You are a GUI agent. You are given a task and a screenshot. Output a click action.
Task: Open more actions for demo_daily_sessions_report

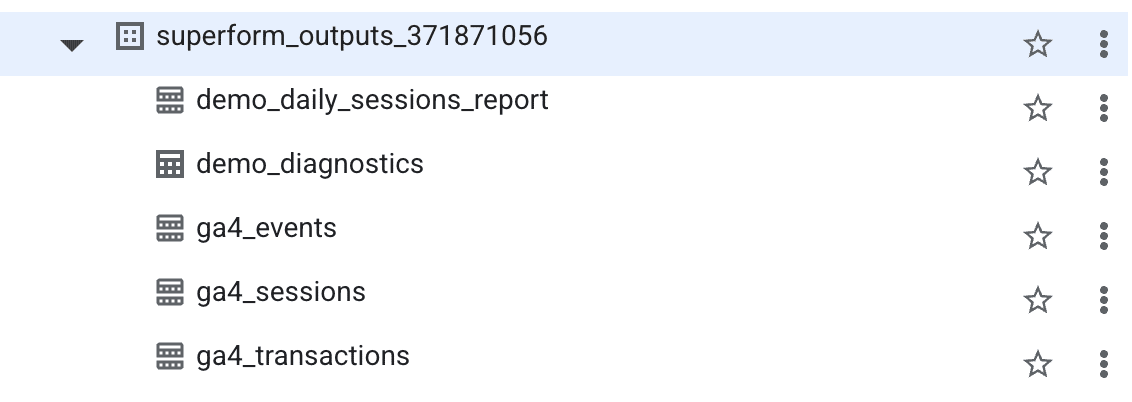pyautogui.click(x=1104, y=108)
